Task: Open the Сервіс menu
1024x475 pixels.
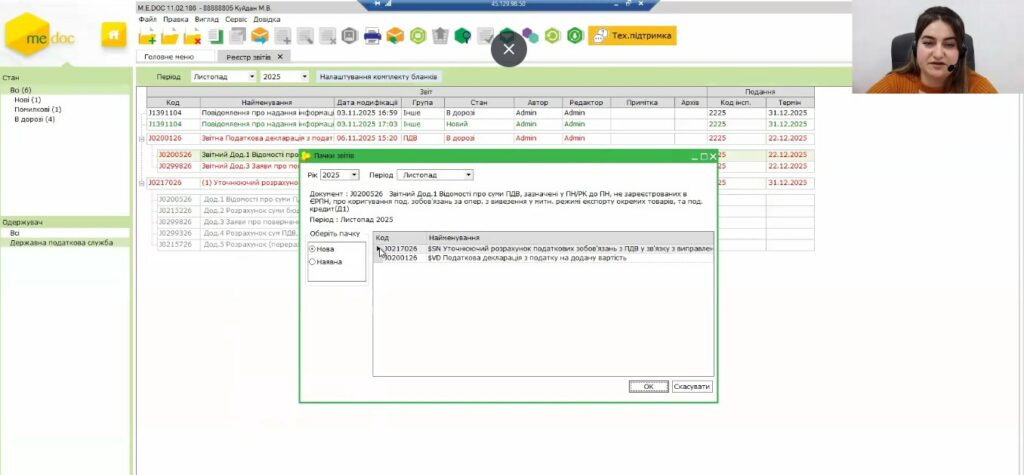Action: click(236, 19)
